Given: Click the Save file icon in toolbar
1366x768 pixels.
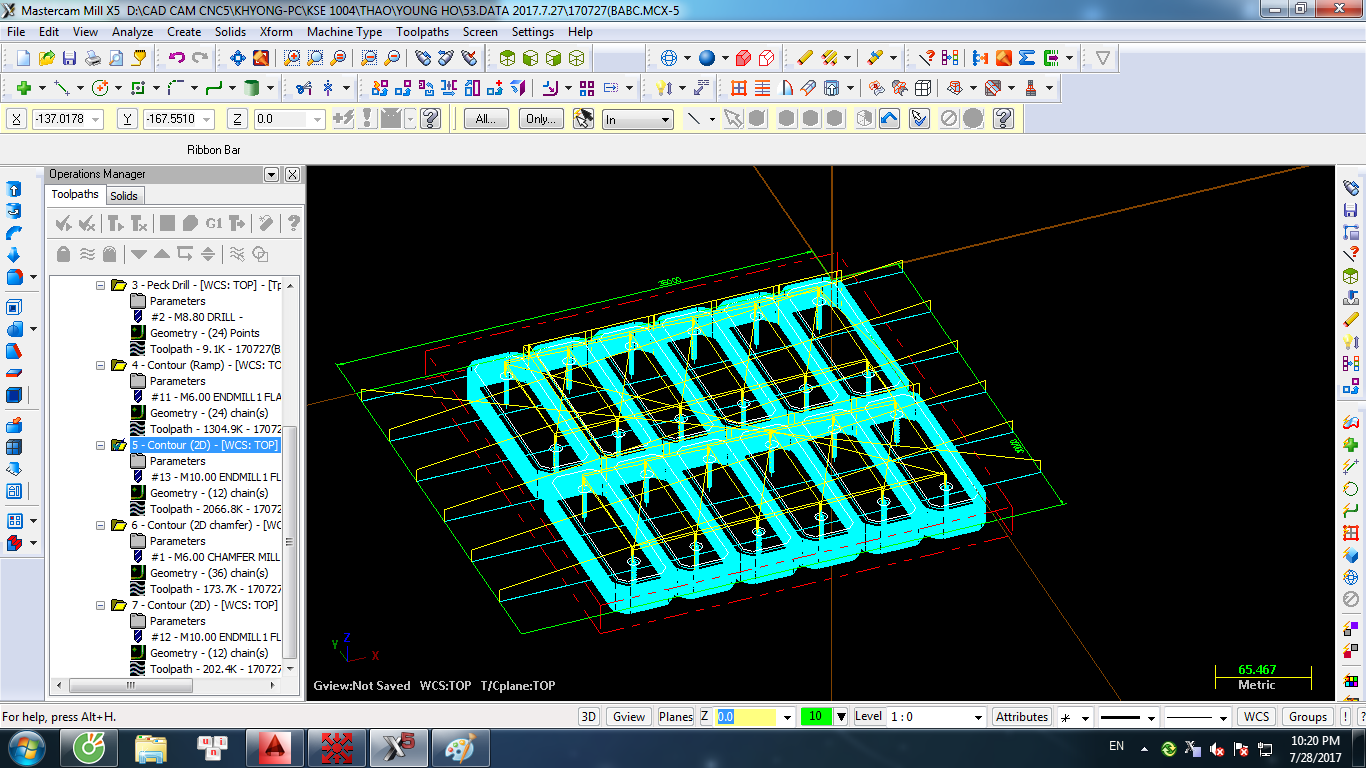Looking at the screenshot, I should click(69, 58).
